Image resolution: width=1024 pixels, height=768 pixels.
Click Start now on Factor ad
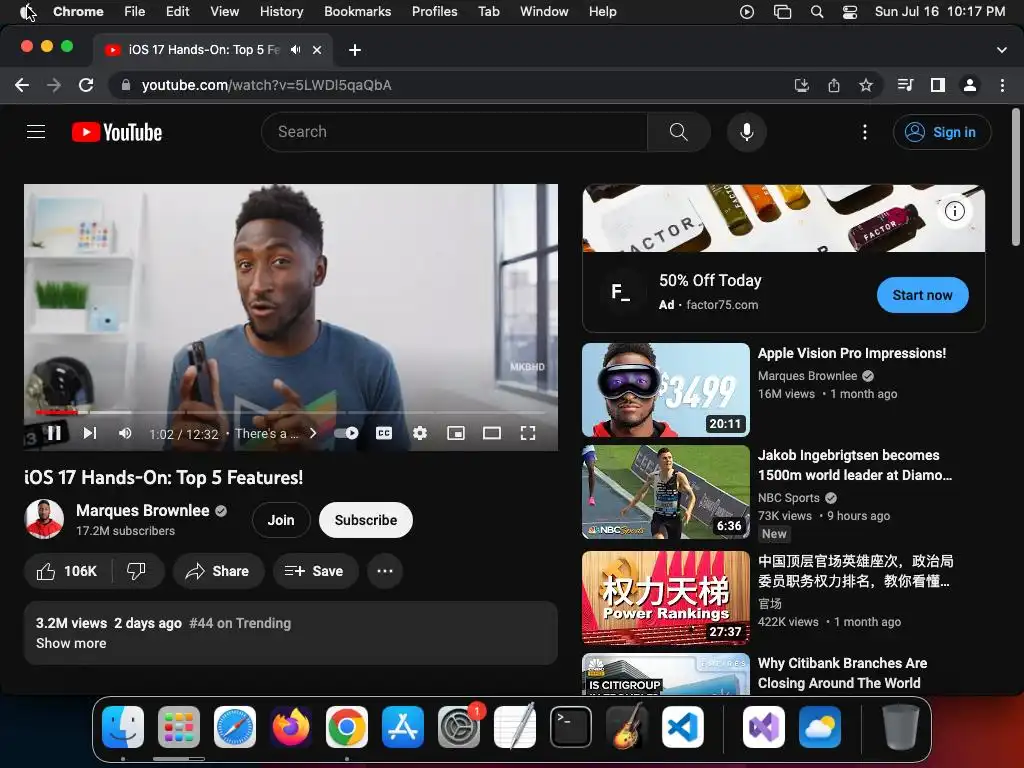(x=922, y=295)
